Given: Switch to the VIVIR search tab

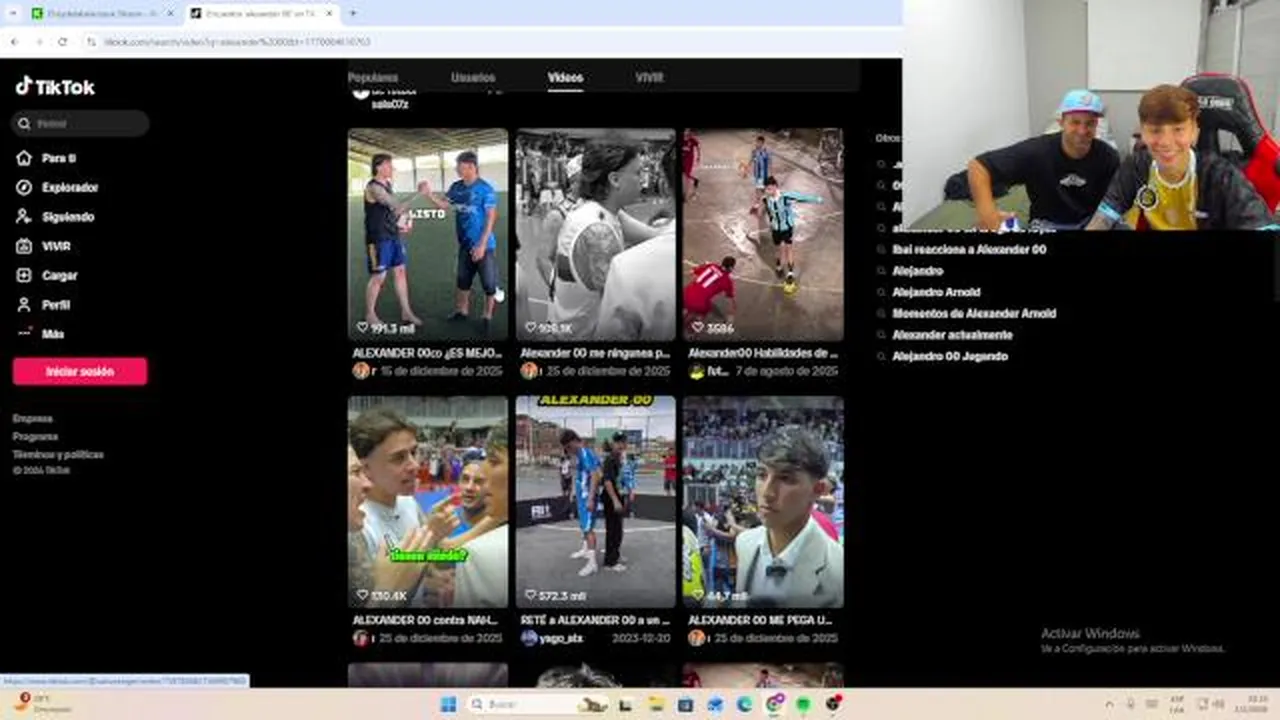Looking at the screenshot, I should [x=649, y=77].
